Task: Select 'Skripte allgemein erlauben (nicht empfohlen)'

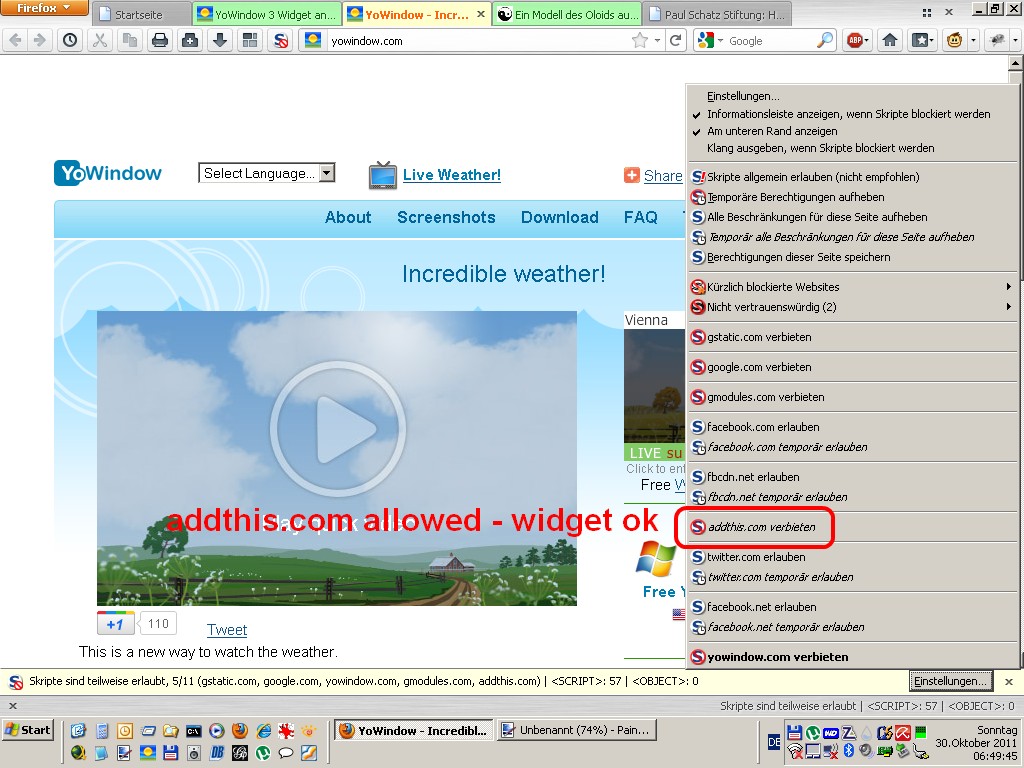Action: [x=853, y=176]
